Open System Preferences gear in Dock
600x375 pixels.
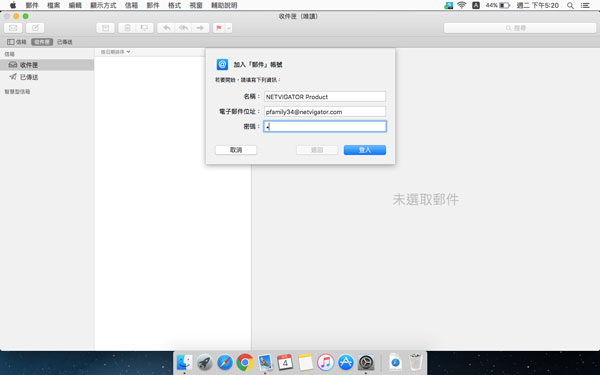[x=366, y=362]
